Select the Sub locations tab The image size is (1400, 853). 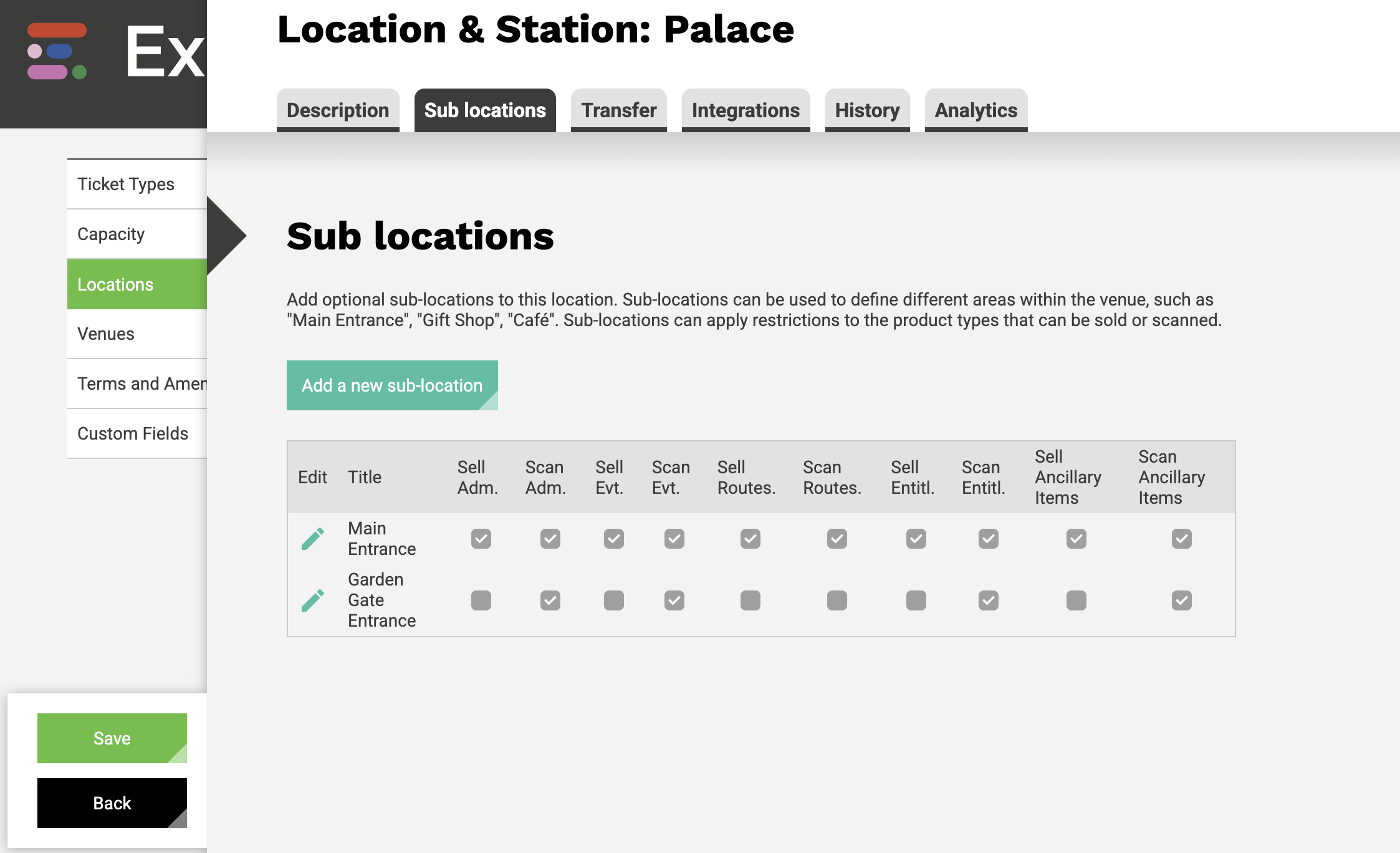[x=485, y=110]
